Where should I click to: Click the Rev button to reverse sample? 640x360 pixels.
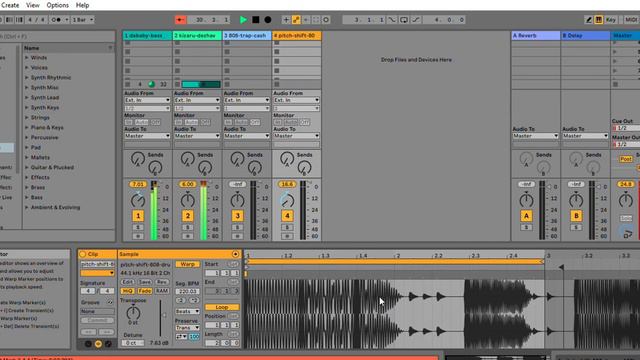point(162,282)
